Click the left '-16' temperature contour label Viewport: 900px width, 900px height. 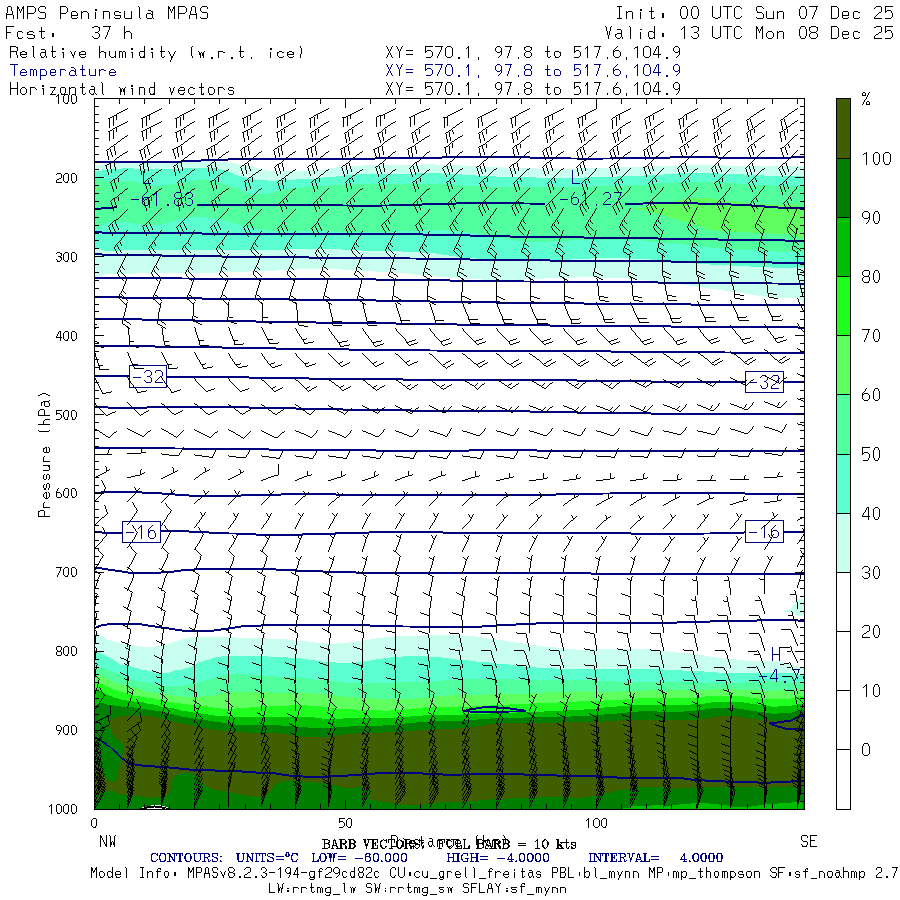pos(141,533)
